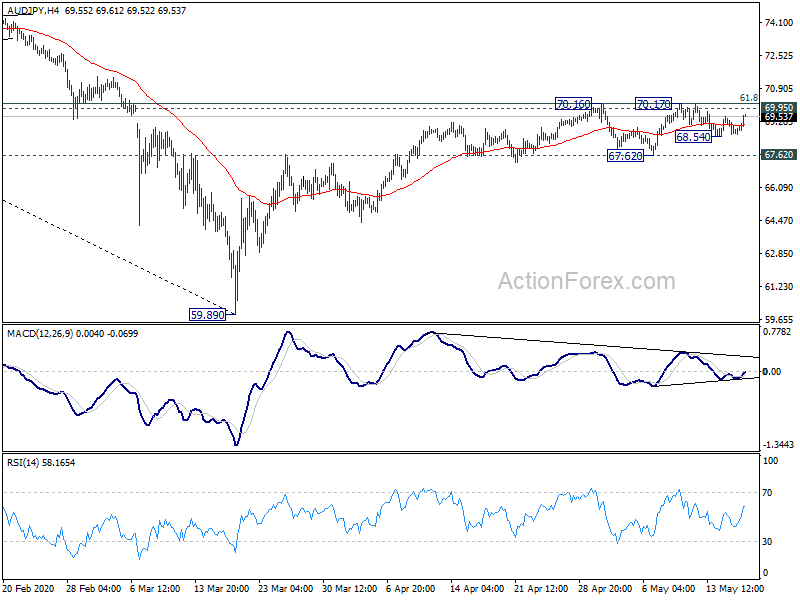Click the RSI(14) indicator label
This screenshot has width=800, height=600.
(x=22, y=463)
